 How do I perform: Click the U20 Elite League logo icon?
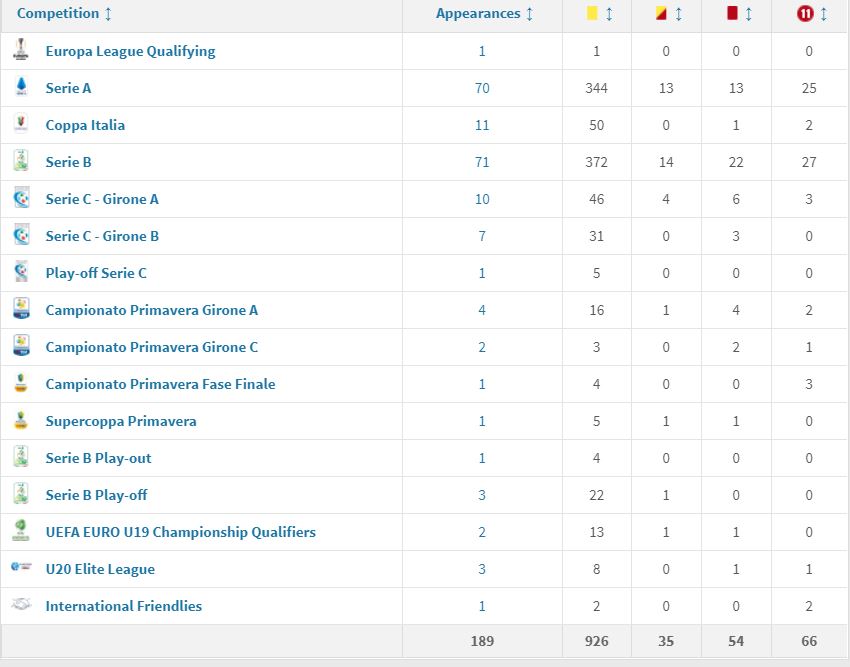pyautogui.click(x=21, y=568)
